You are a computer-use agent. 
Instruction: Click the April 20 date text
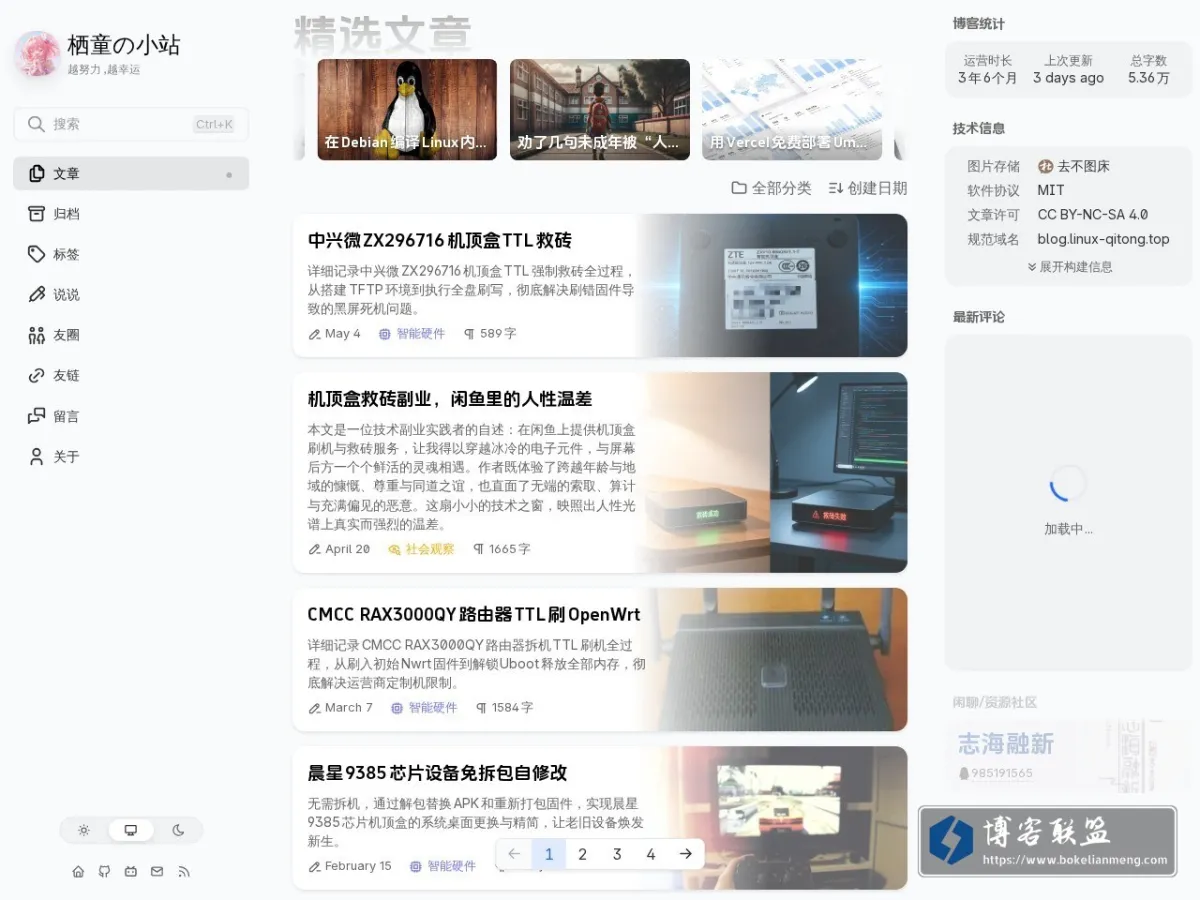(340, 549)
